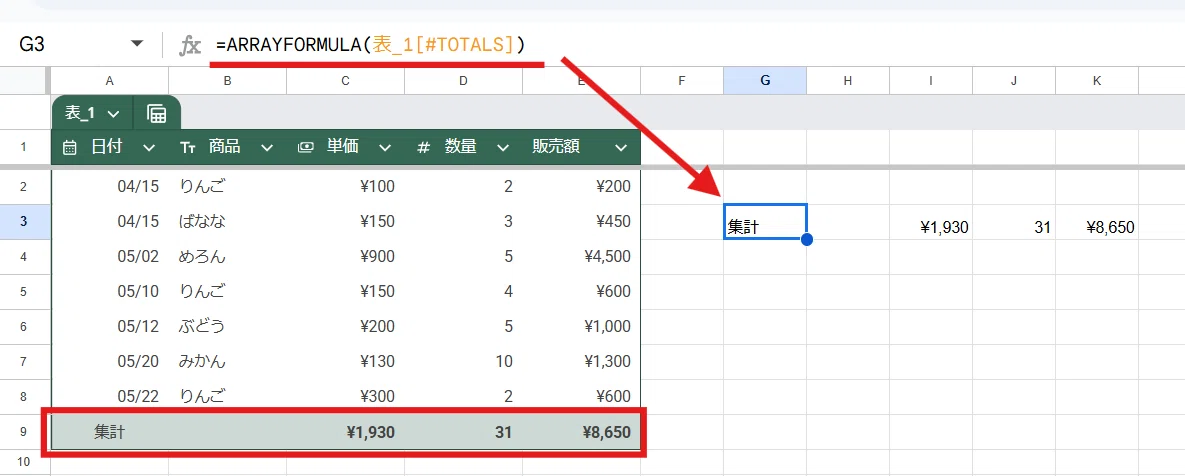The height and width of the screenshot is (476, 1185).
Task: Click the table view calculator icon
Action: pos(156,114)
